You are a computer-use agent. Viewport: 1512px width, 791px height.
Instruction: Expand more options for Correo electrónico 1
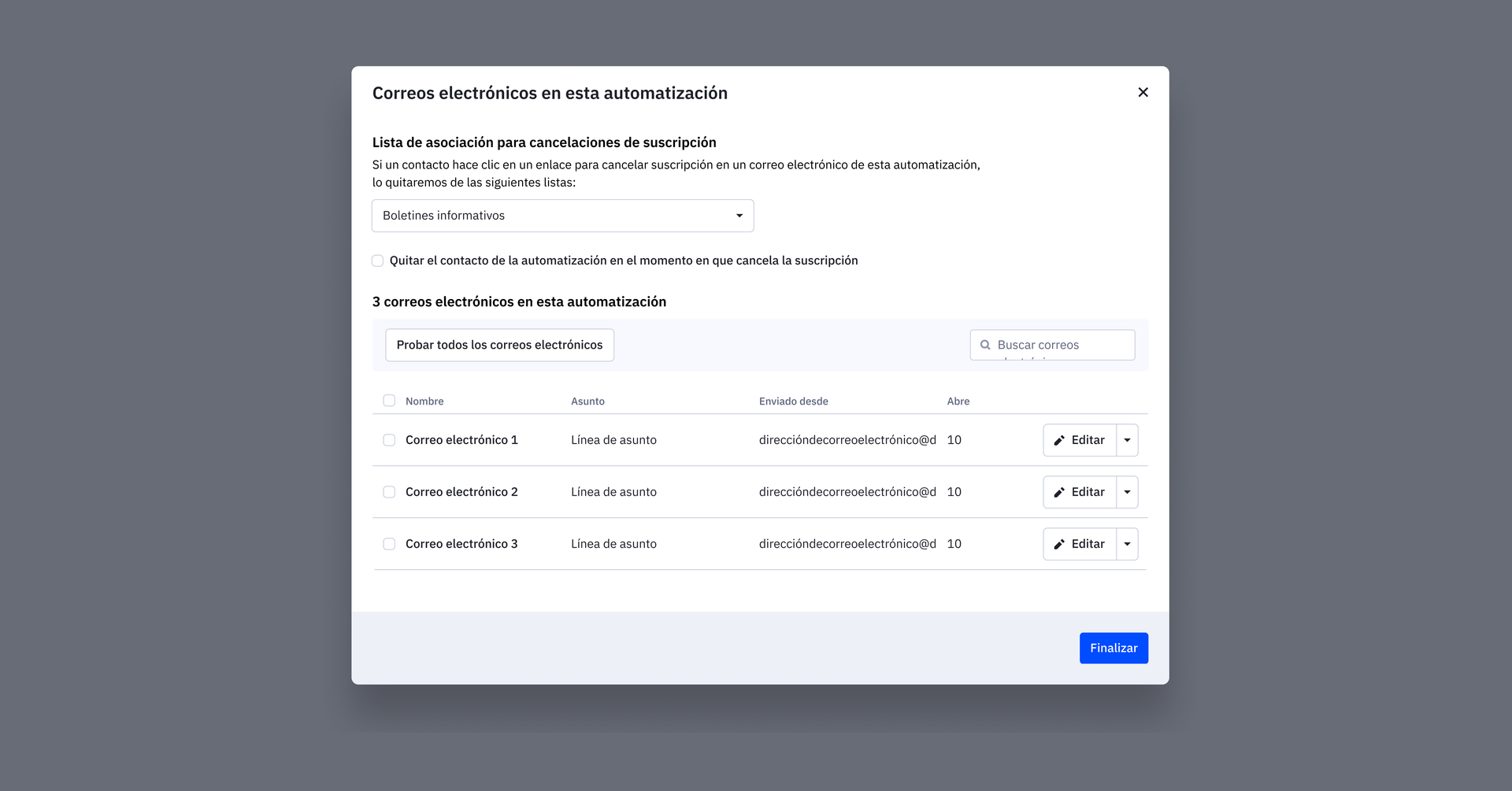tap(1127, 440)
